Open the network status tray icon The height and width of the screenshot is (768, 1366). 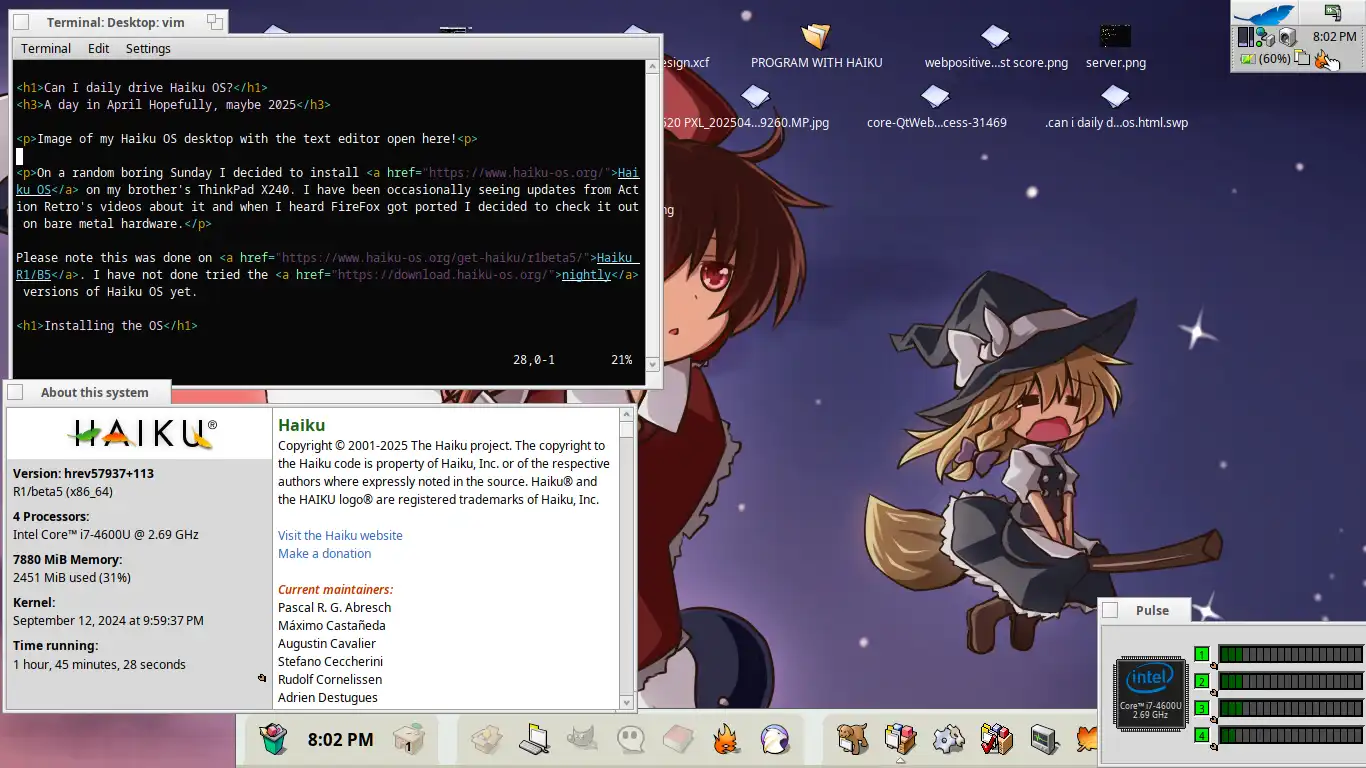tap(1265, 37)
